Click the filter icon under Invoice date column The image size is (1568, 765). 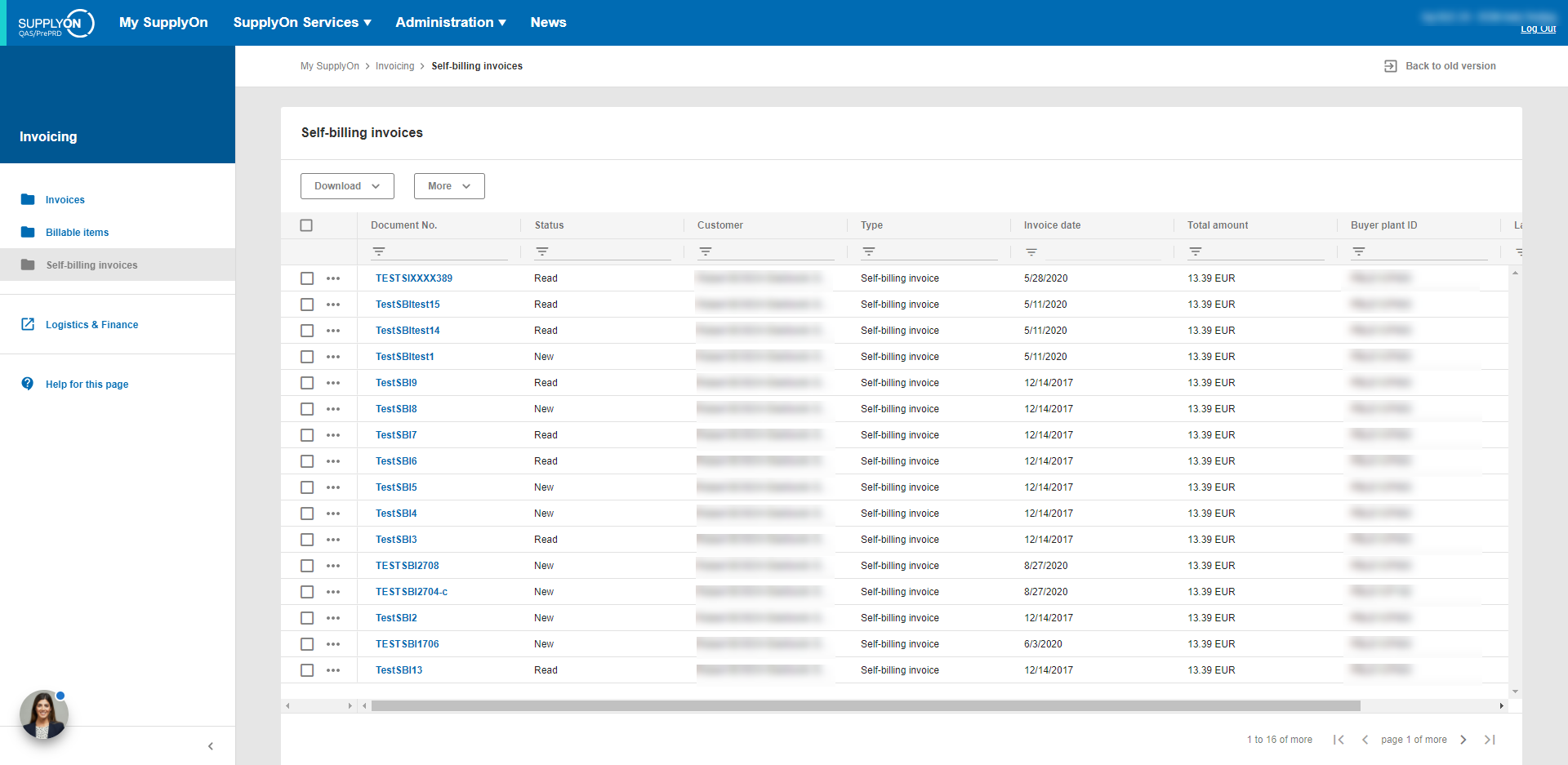click(x=1031, y=252)
